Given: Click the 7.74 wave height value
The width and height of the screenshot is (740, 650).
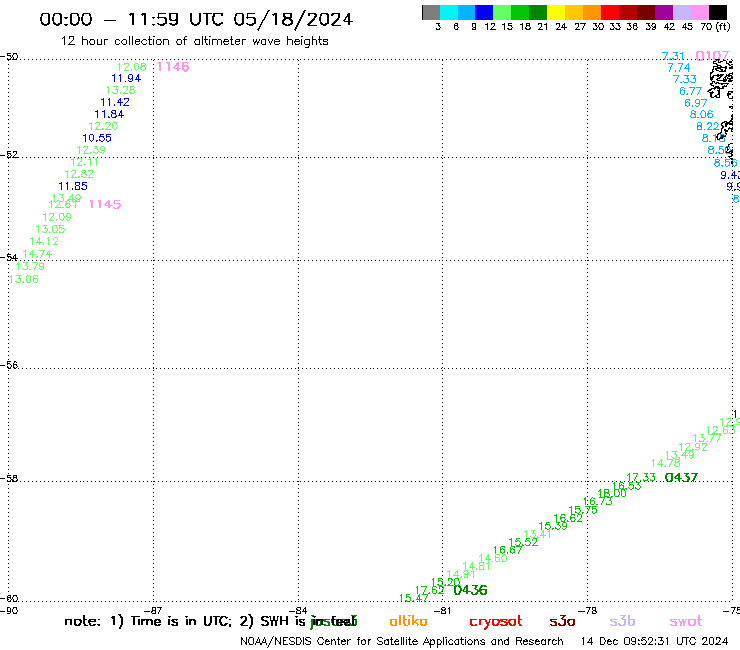Looking at the screenshot, I should 679,68.
